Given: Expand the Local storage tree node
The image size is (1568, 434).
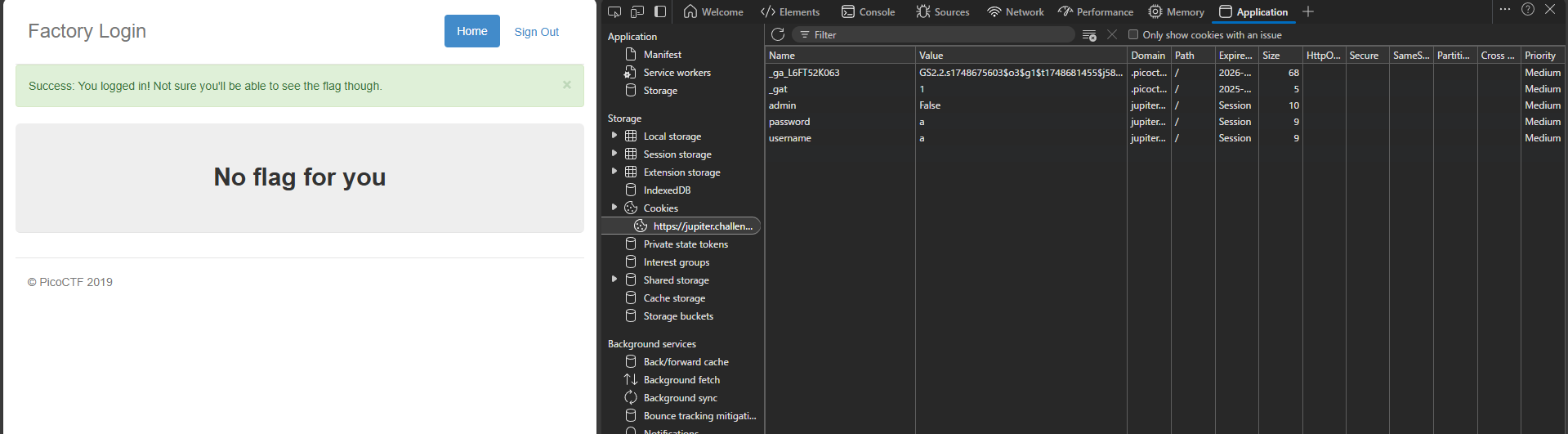Looking at the screenshot, I should (614, 136).
